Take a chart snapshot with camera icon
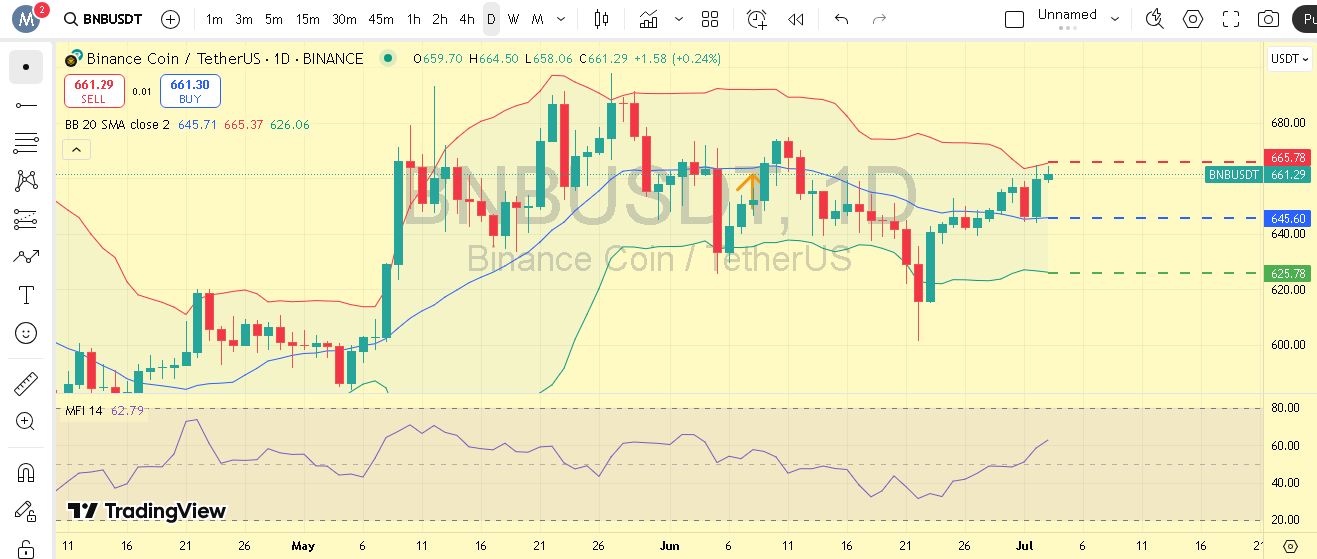1317x559 pixels. click(x=1268, y=19)
